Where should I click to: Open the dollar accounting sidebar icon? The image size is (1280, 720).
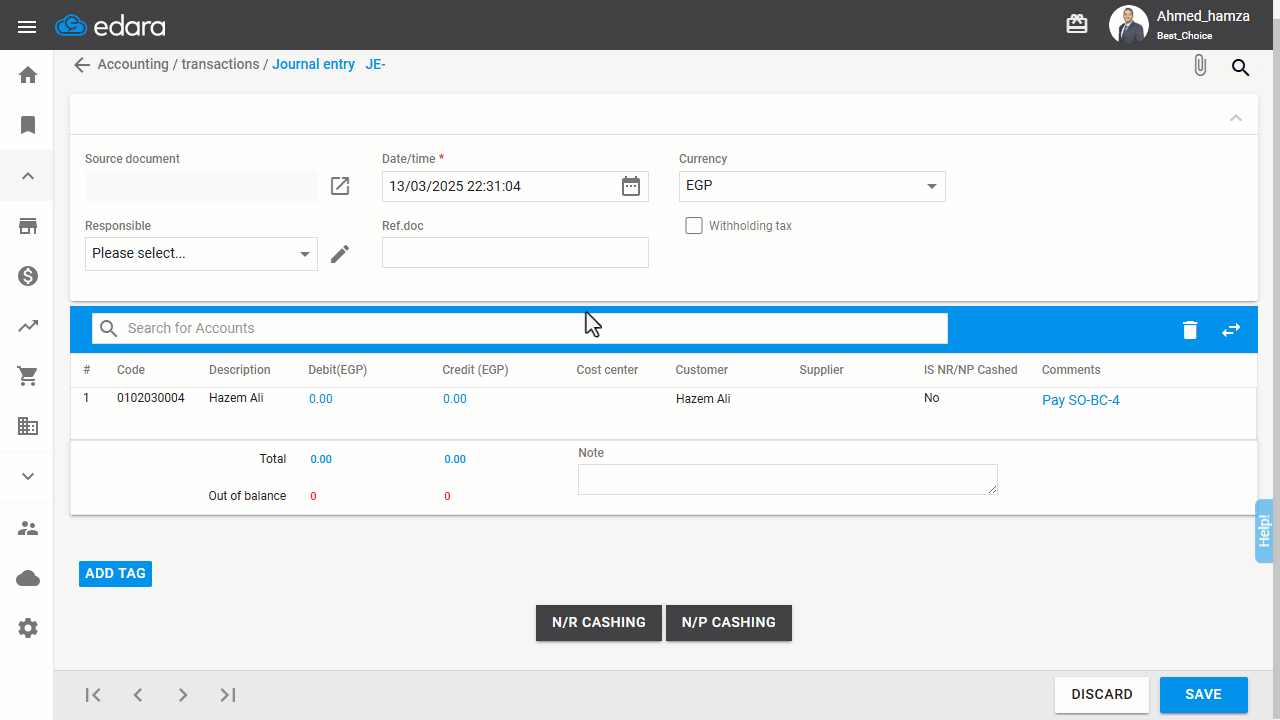coord(28,276)
